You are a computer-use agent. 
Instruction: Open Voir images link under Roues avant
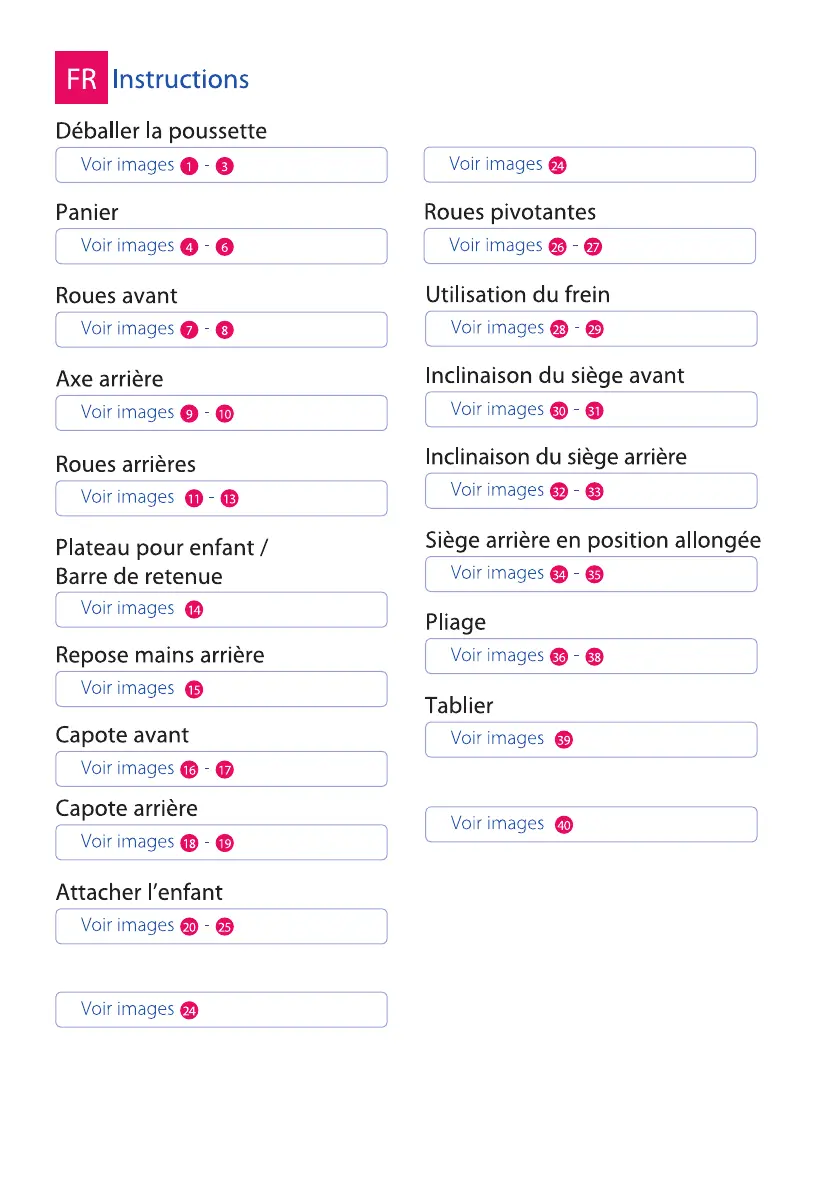tap(127, 329)
